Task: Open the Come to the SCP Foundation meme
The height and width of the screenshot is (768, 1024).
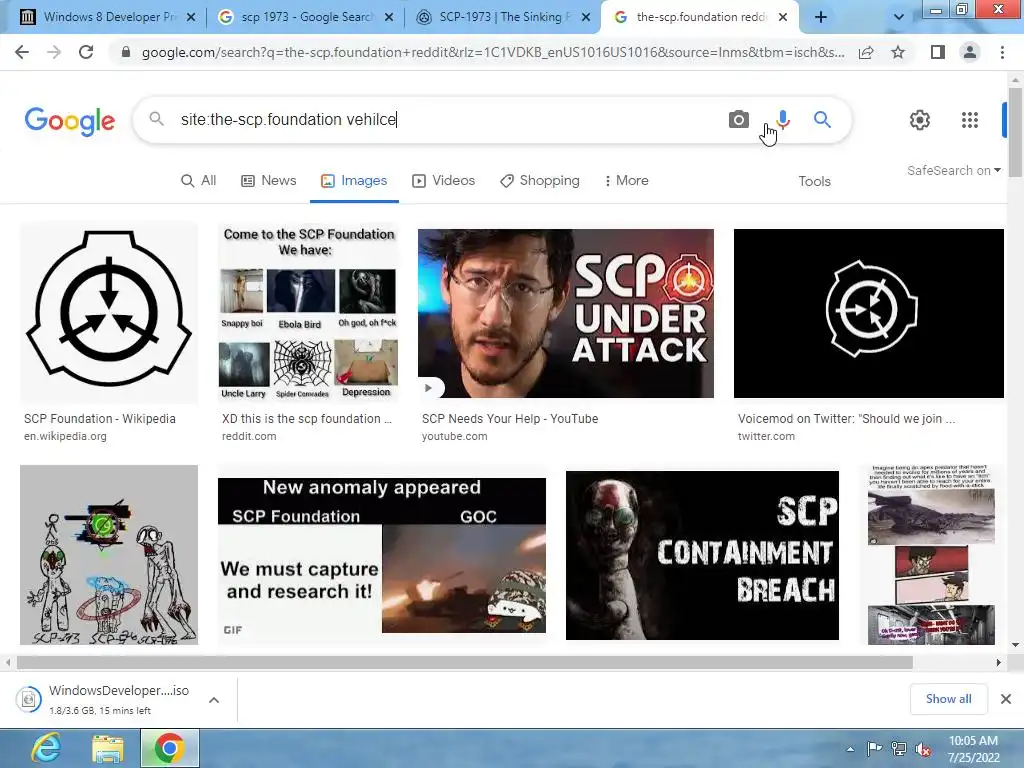Action: 308,312
